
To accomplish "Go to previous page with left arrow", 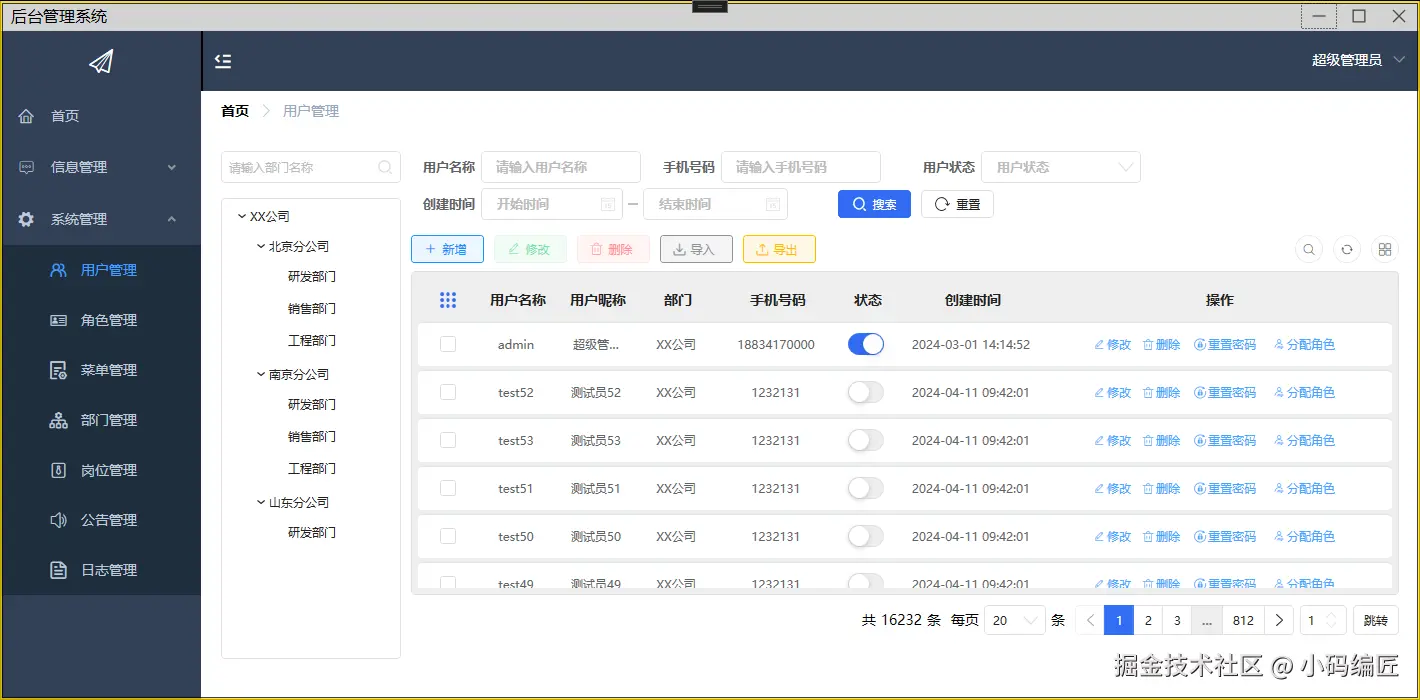I will click(1090, 621).
